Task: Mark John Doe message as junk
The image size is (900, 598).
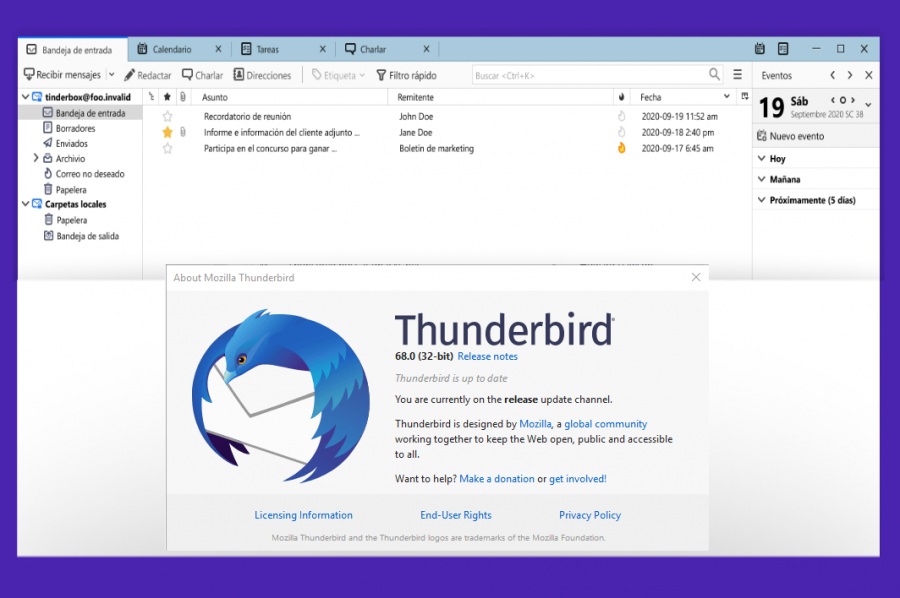Action: [x=621, y=117]
